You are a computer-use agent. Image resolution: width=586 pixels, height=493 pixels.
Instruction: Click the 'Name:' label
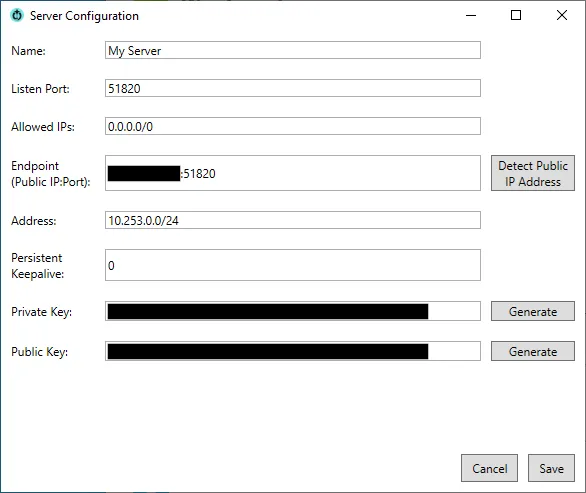point(28,50)
